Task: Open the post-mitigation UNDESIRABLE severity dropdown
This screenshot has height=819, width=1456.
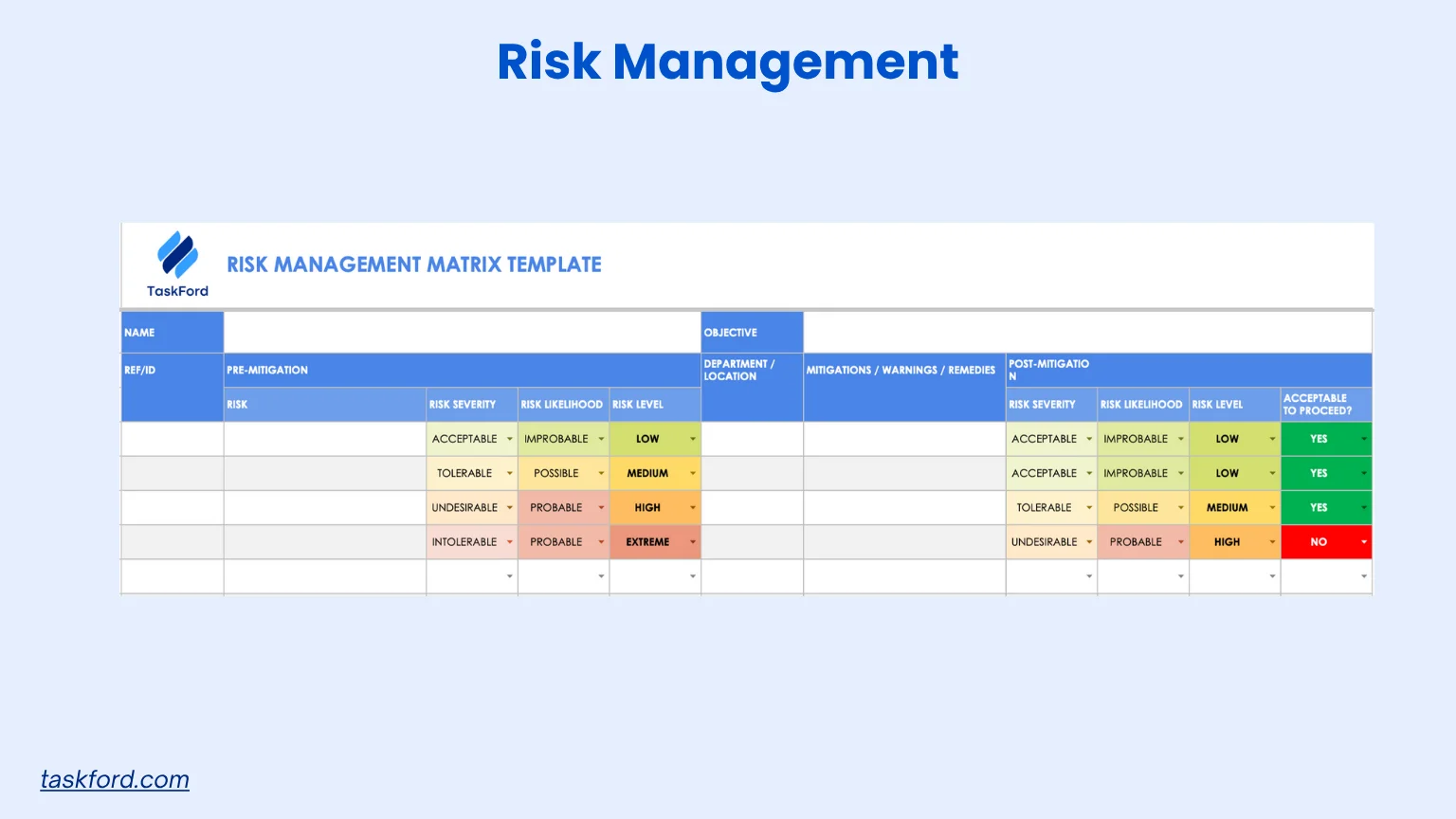Action: point(1089,542)
